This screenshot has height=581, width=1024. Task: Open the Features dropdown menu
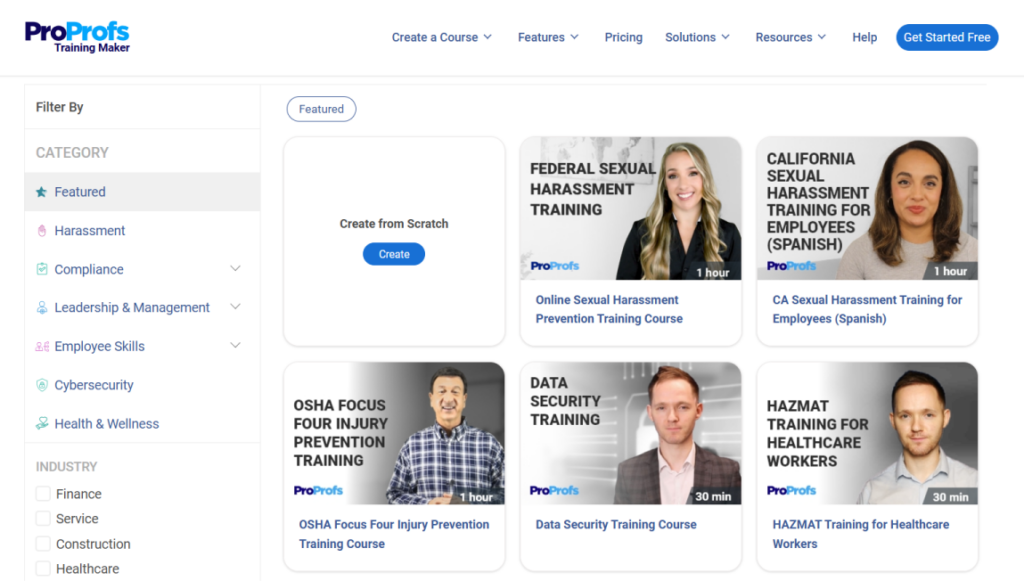tap(548, 37)
